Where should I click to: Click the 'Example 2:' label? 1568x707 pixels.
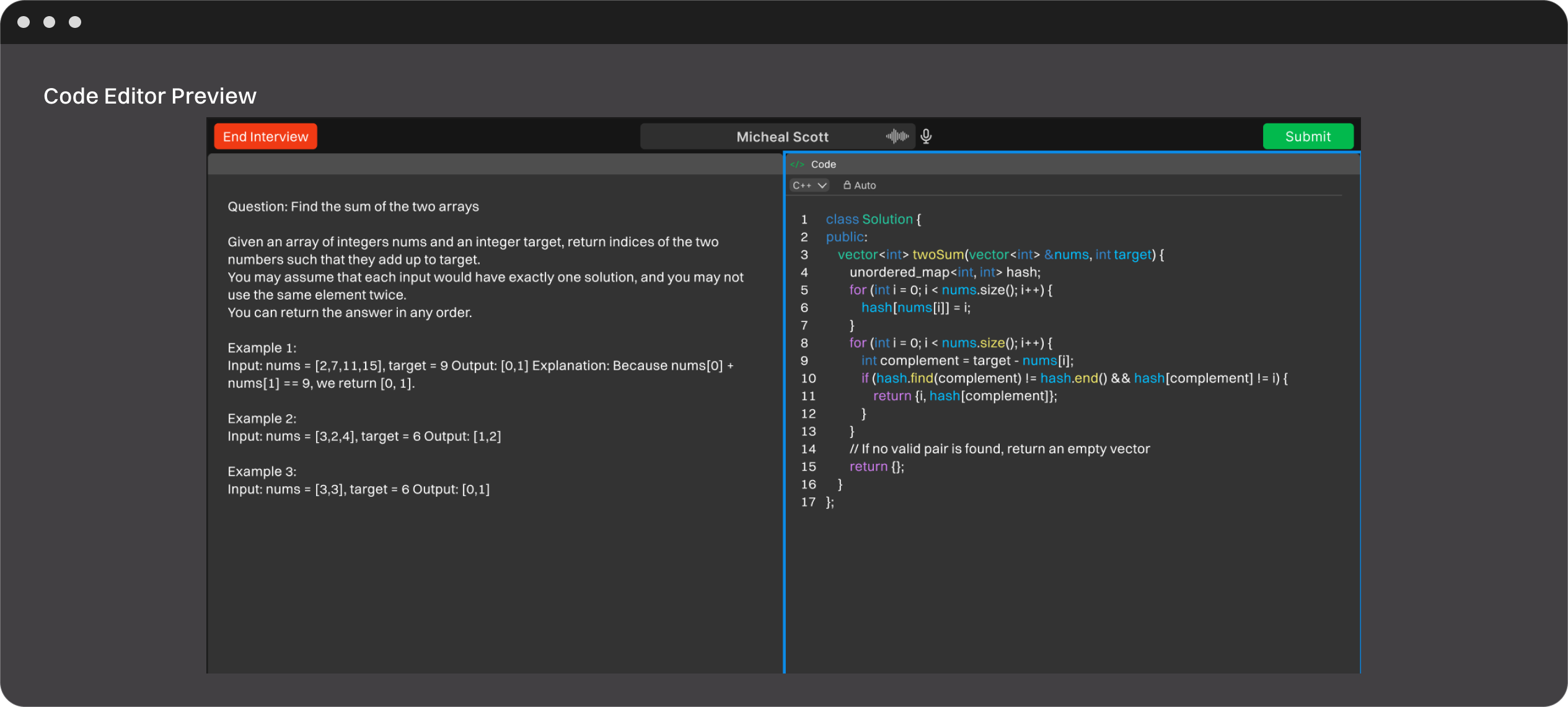(x=262, y=419)
